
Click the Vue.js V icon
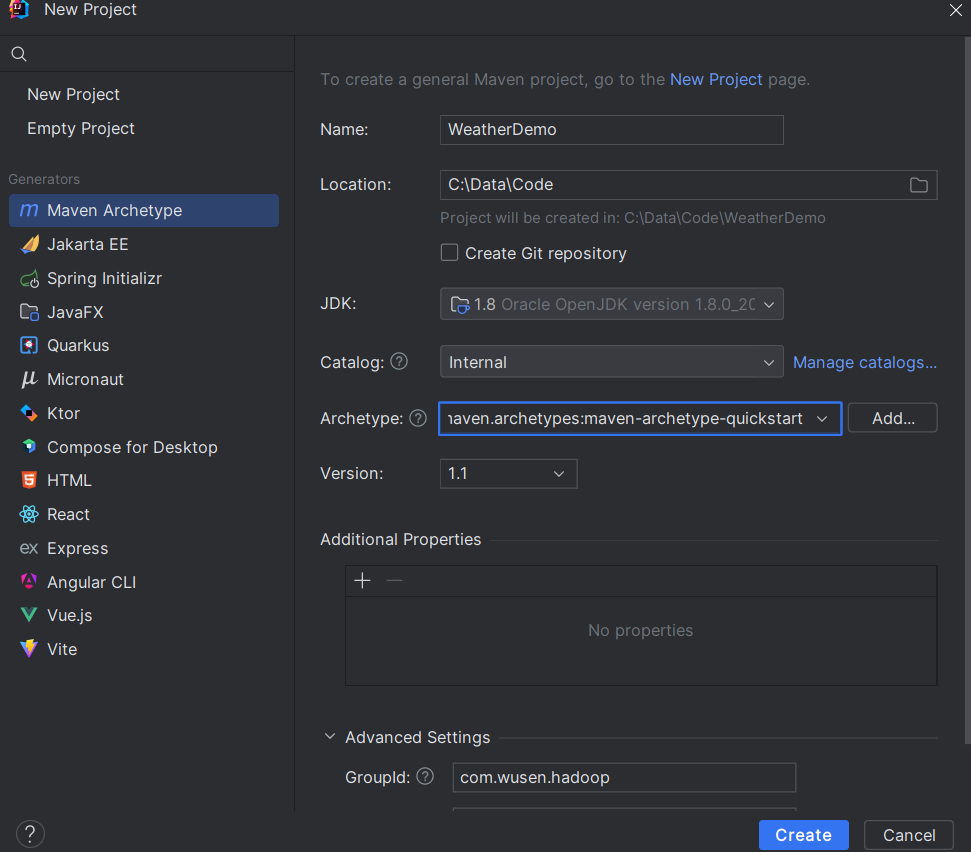click(x=29, y=615)
